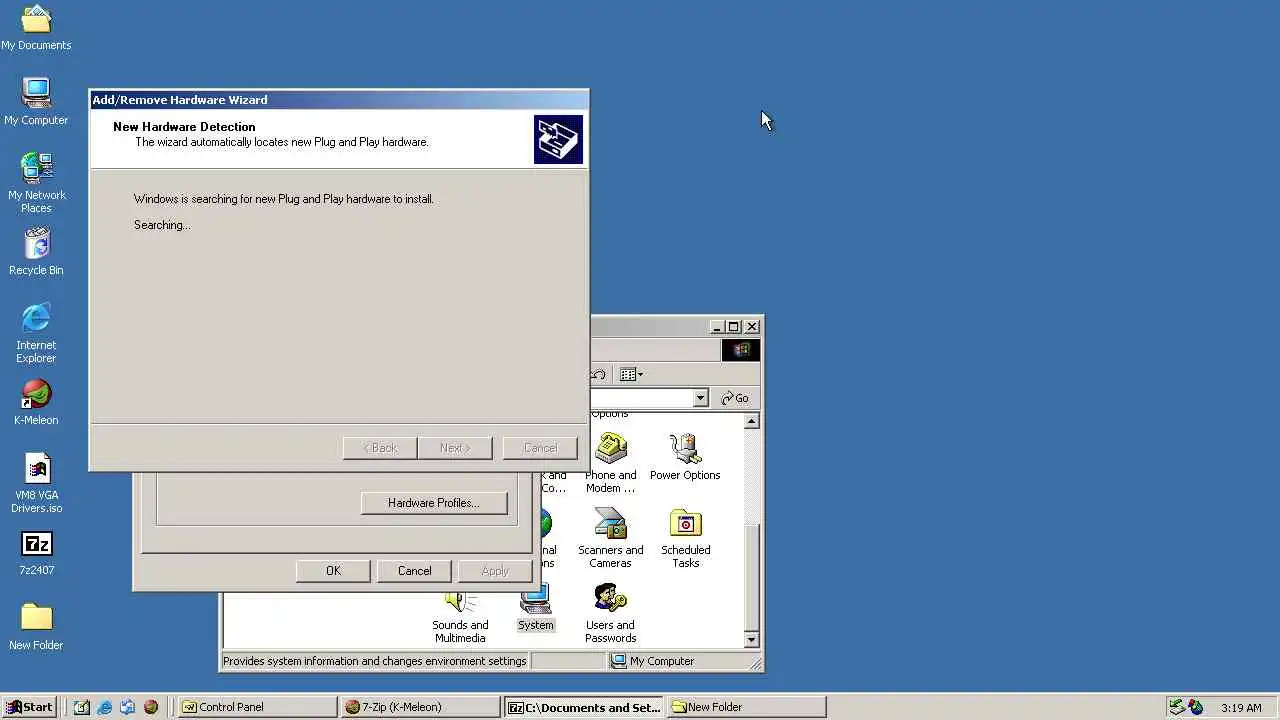Click the Go button beside address bar
The height and width of the screenshot is (720, 1280).
735,398
